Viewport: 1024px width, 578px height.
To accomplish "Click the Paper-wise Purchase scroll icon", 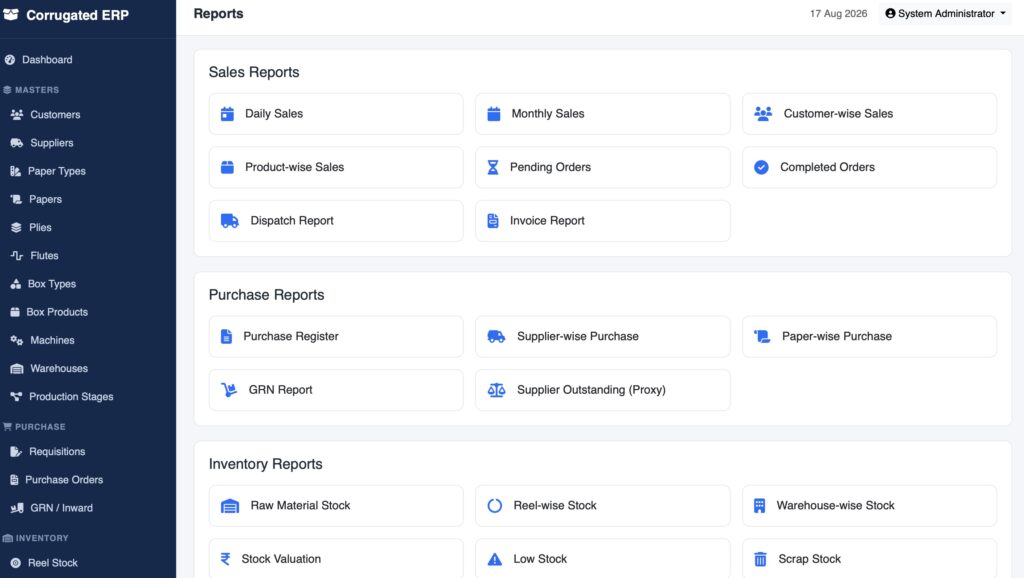I will coord(762,336).
